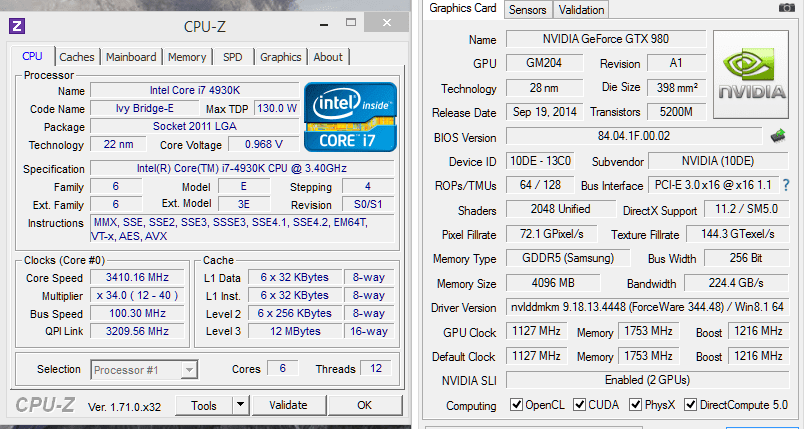Click the Max TDP value 130.0 W
Screen dimensions: 805x429
tap(277, 108)
